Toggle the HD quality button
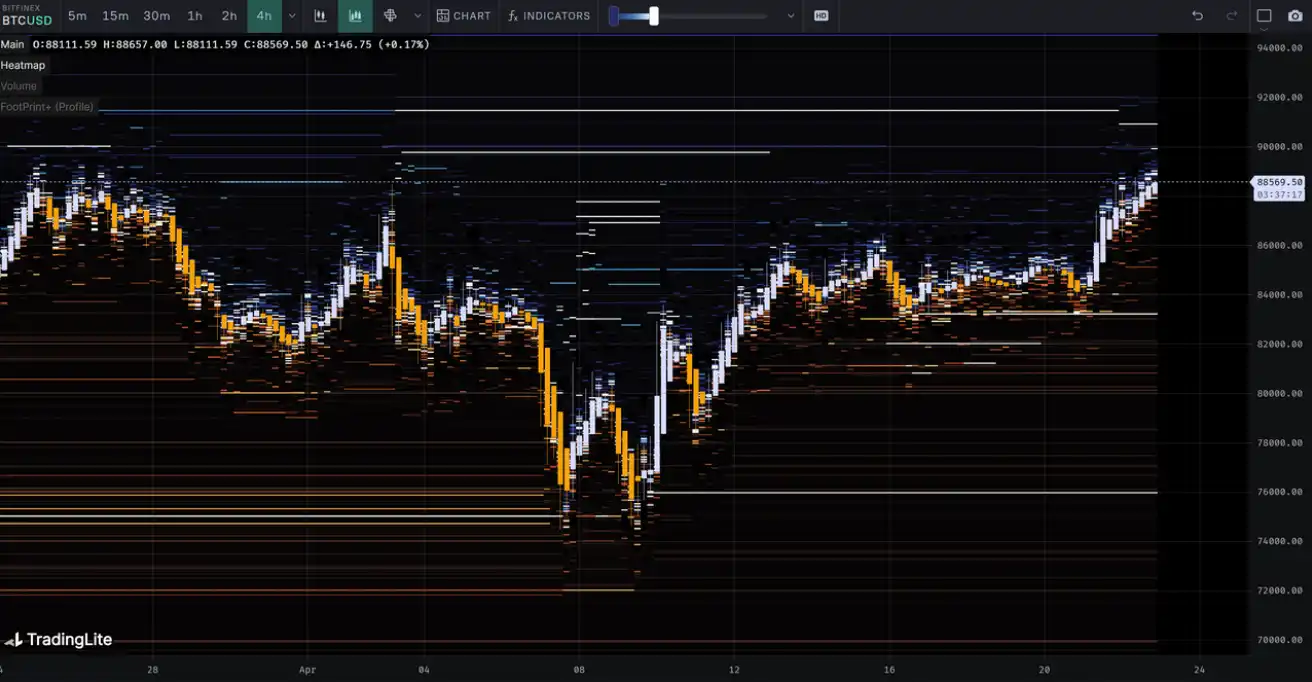Screen dimensions: 1312x682 point(821,16)
